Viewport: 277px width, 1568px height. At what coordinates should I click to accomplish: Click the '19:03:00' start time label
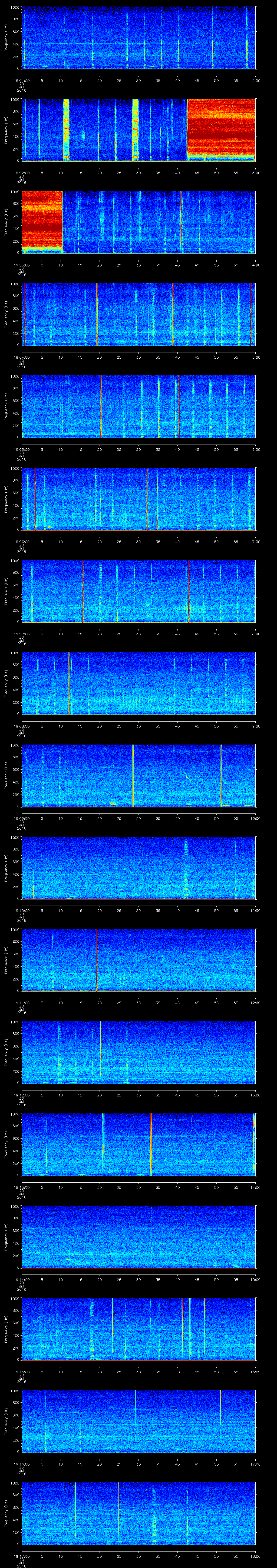pyautogui.click(x=22, y=265)
